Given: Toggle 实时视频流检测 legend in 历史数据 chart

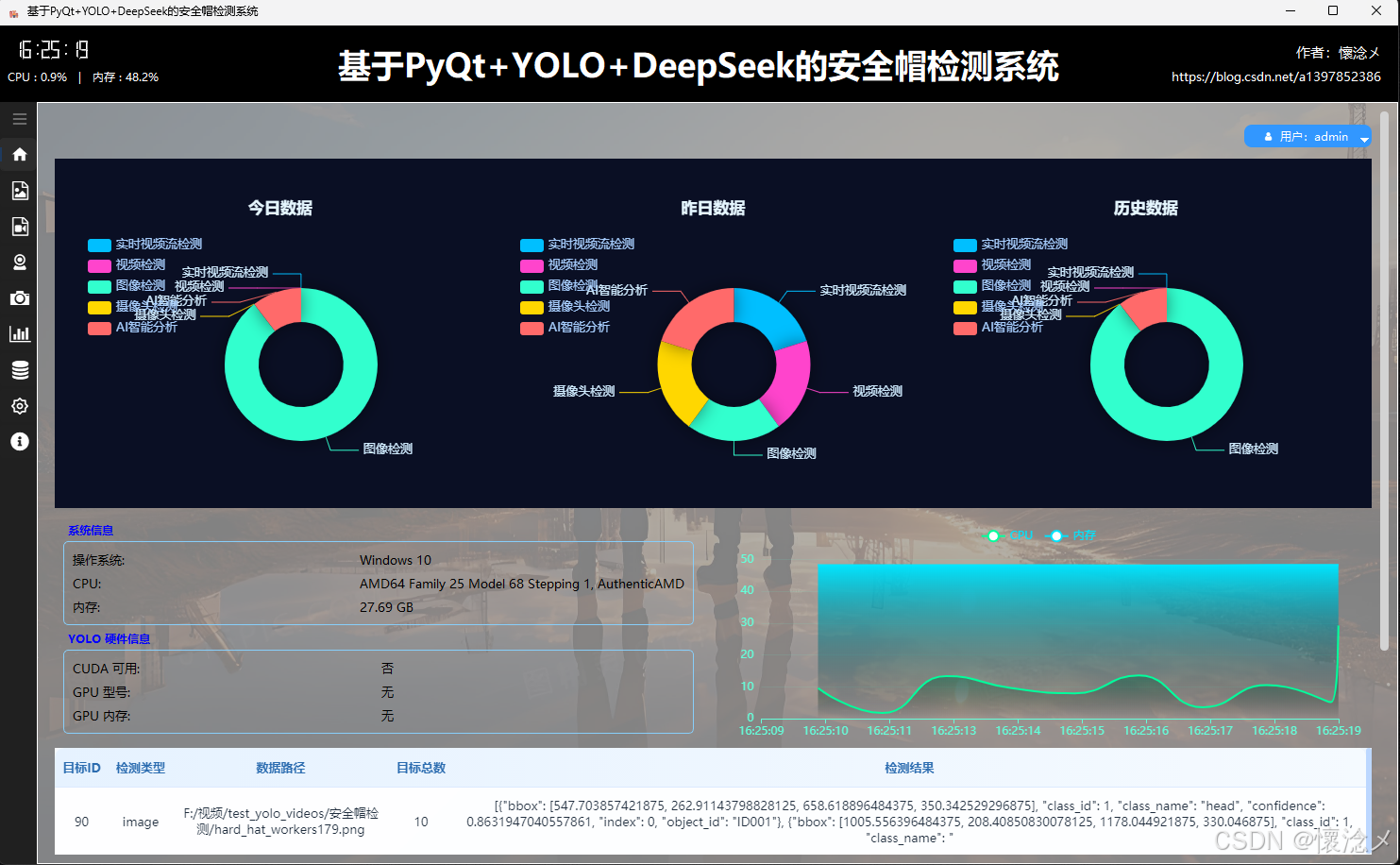Looking at the screenshot, I should [1010, 244].
